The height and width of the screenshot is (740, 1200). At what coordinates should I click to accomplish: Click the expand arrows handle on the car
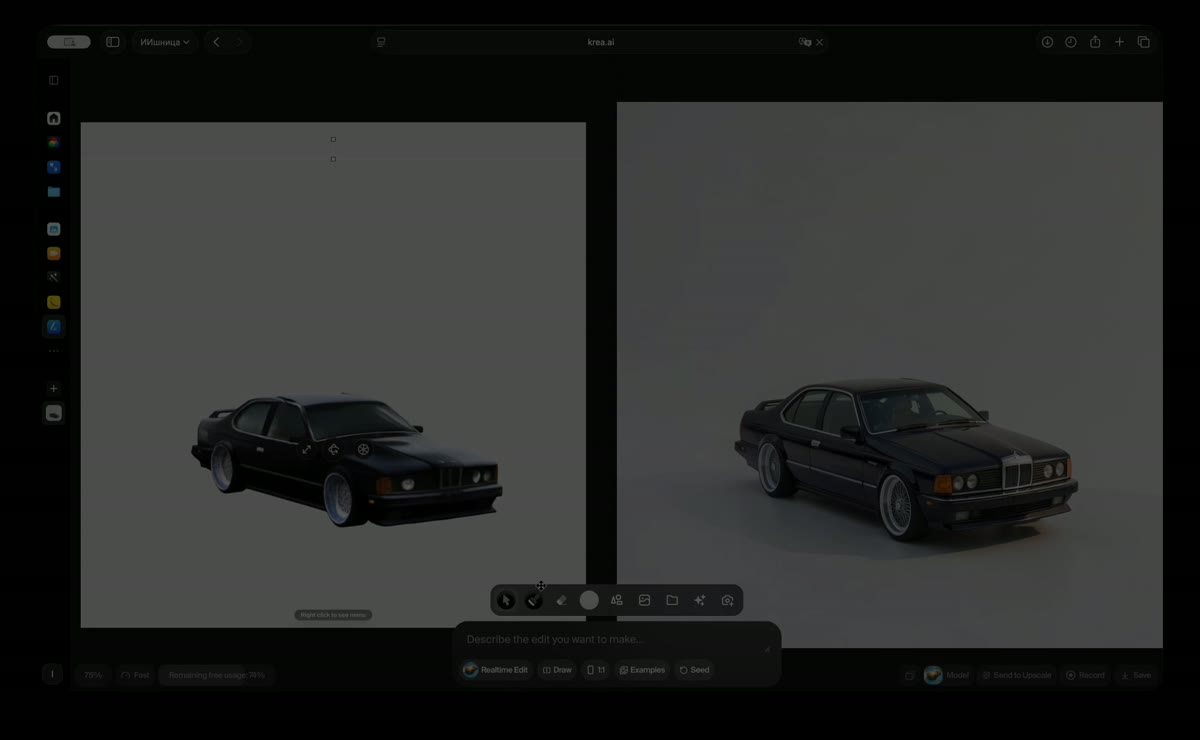pyautogui.click(x=307, y=450)
